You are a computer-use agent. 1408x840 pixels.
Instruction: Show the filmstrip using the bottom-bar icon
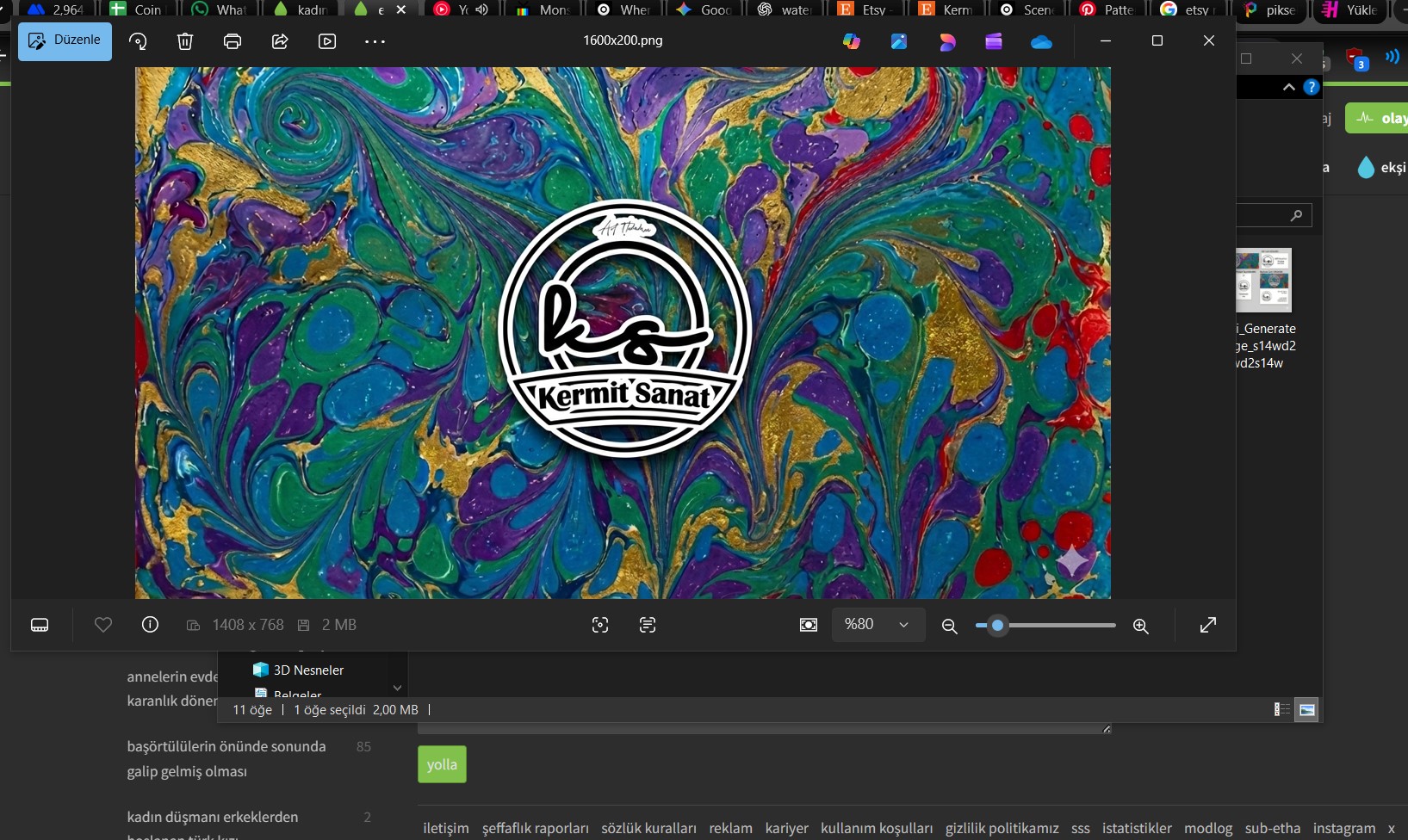pos(40,625)
